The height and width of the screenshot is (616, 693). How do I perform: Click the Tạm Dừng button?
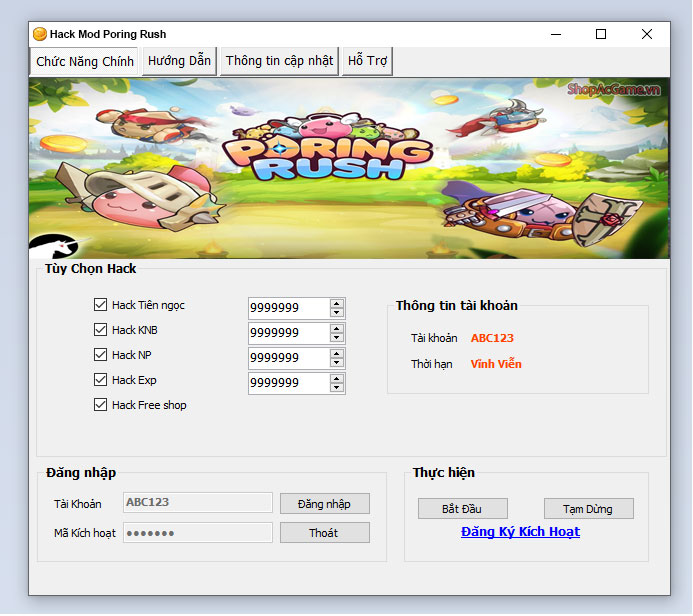(589, 509)
